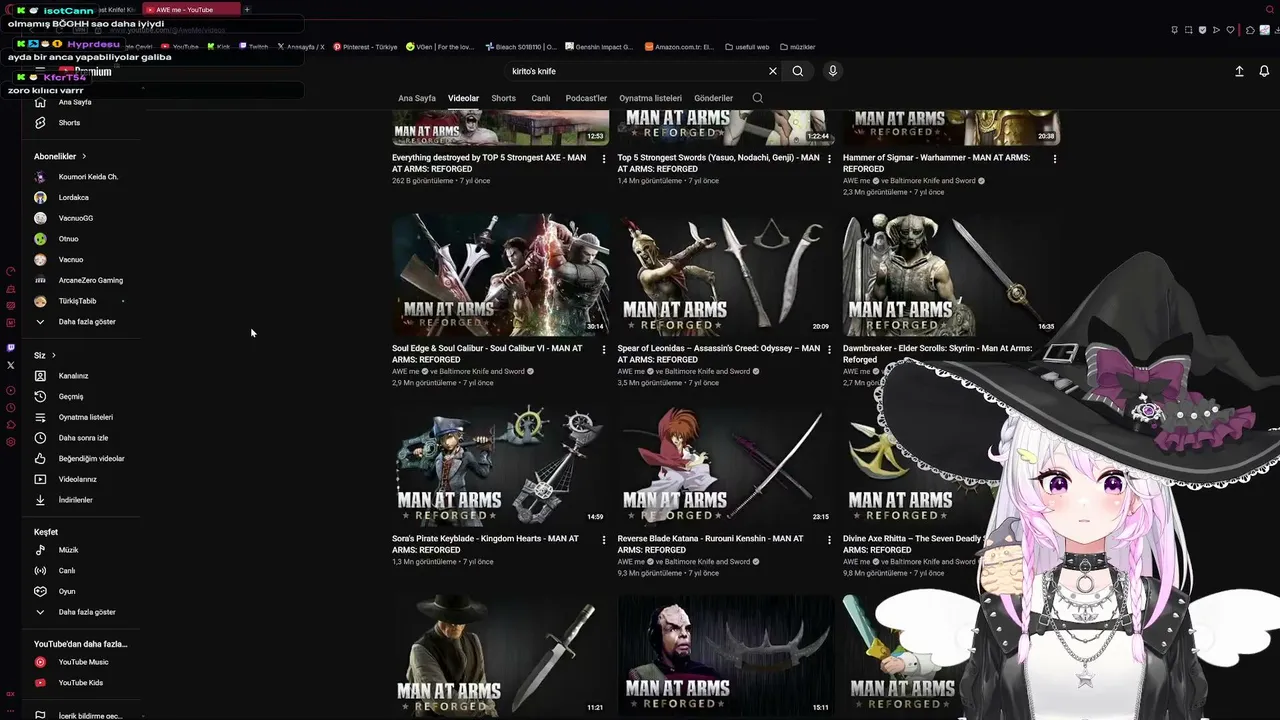The height and width of the screenshot is (720, 1280).
Task: Open the notifications bell
Action: coord(1264,71)
